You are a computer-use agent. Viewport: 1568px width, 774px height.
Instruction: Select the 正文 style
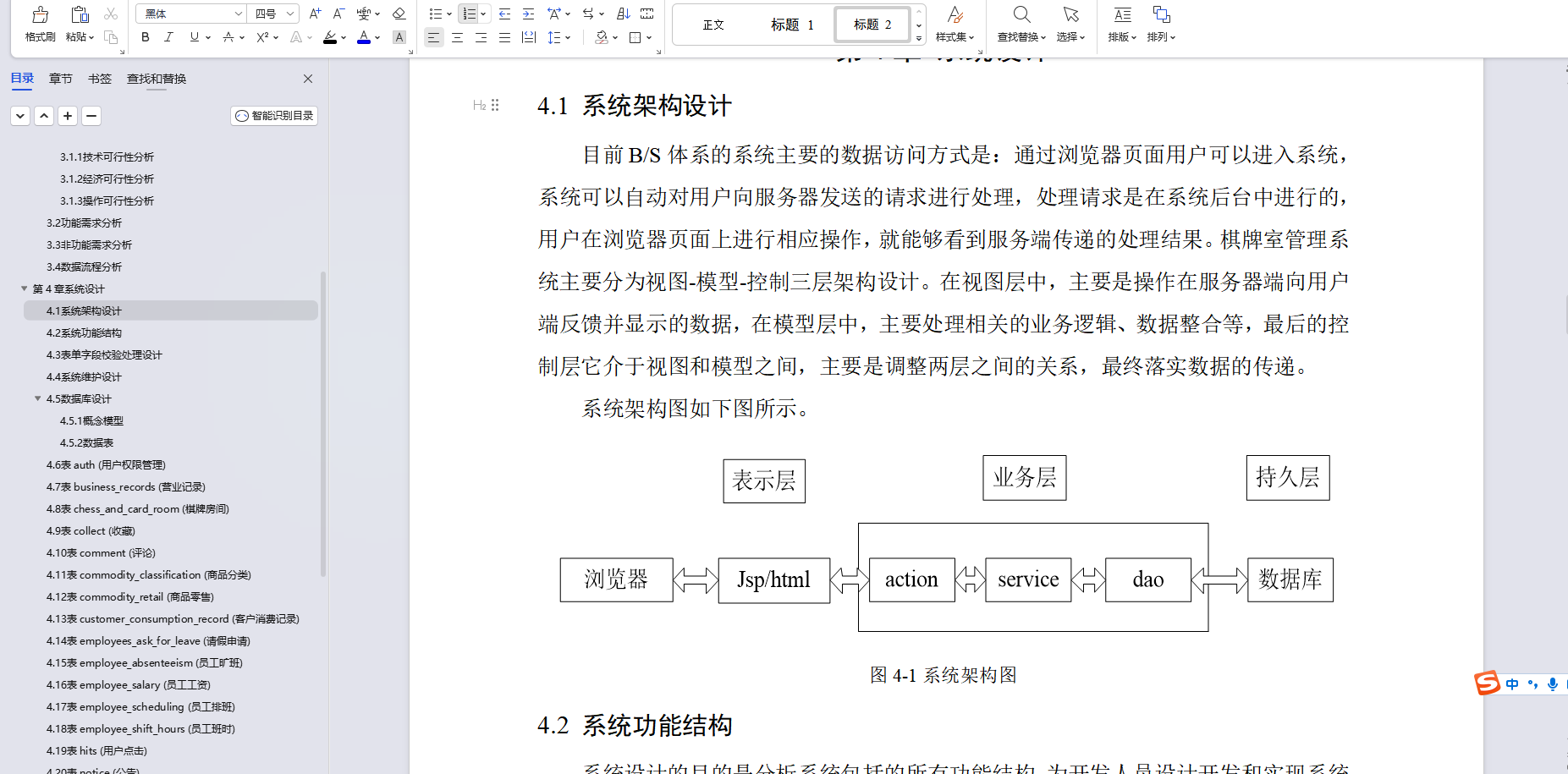[713, 25]
